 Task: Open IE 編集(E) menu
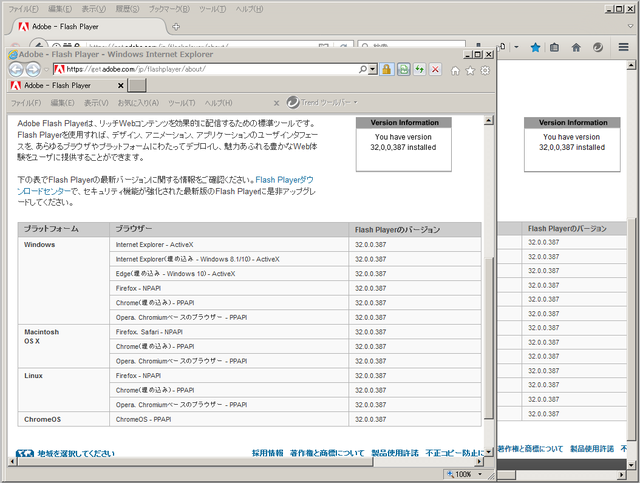pos(62,103)
